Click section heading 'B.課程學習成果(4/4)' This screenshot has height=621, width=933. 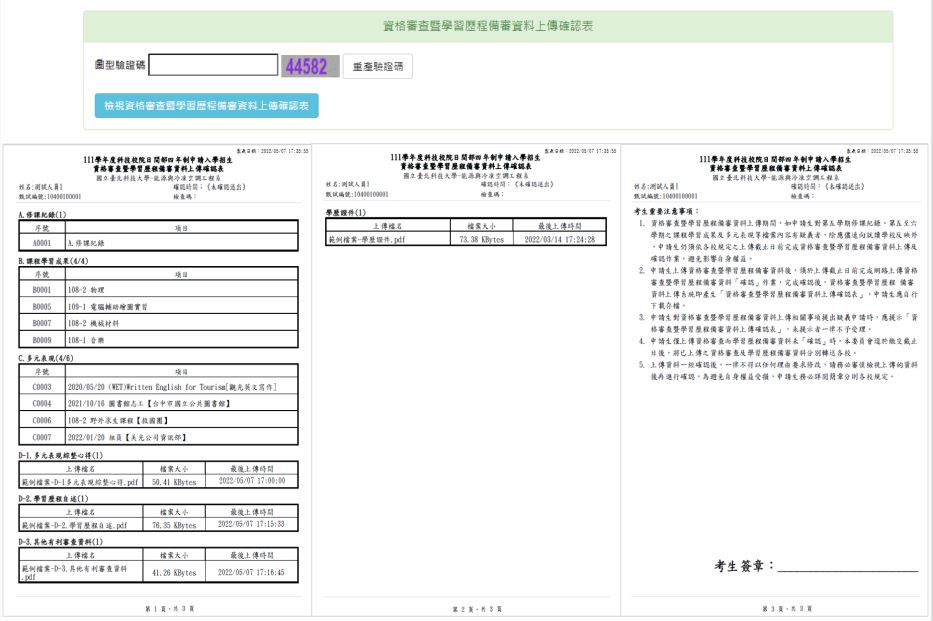(53, 261)
